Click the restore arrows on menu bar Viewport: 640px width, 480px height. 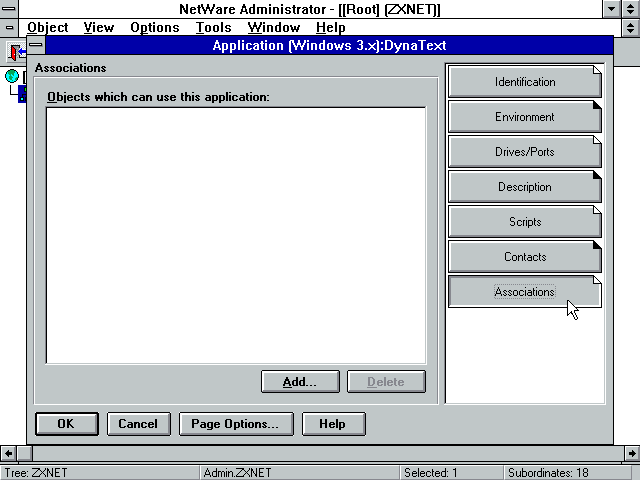click(631, 27)
